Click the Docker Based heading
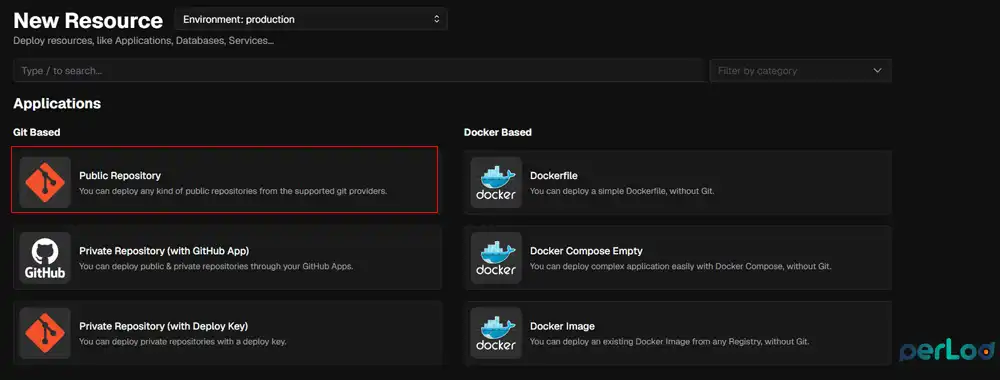Image resolution: width=1000 pixels, height=380 pixels. [x=497, y=133]
